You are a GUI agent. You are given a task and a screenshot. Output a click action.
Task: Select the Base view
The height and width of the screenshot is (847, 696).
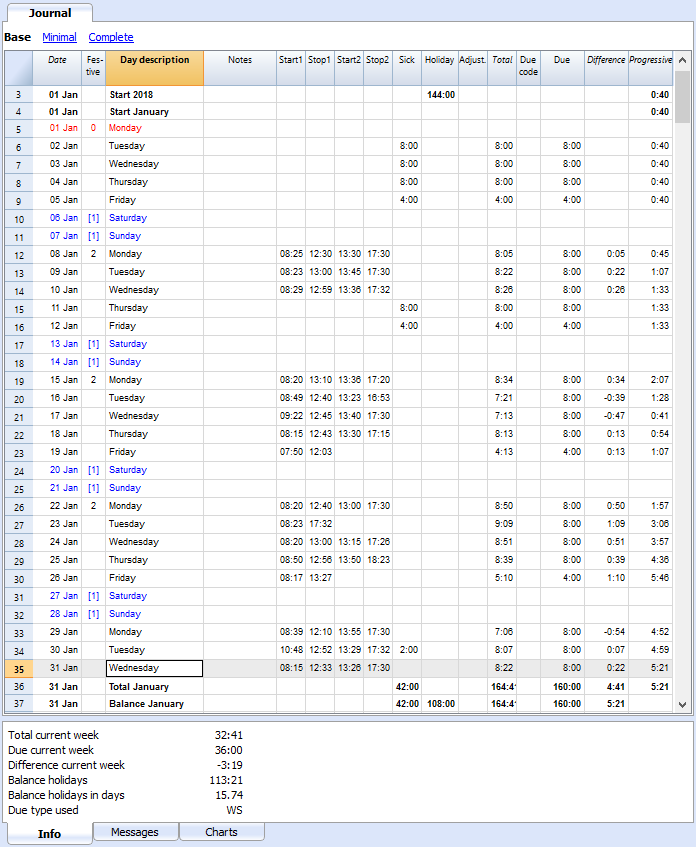[x=17, y=37]
